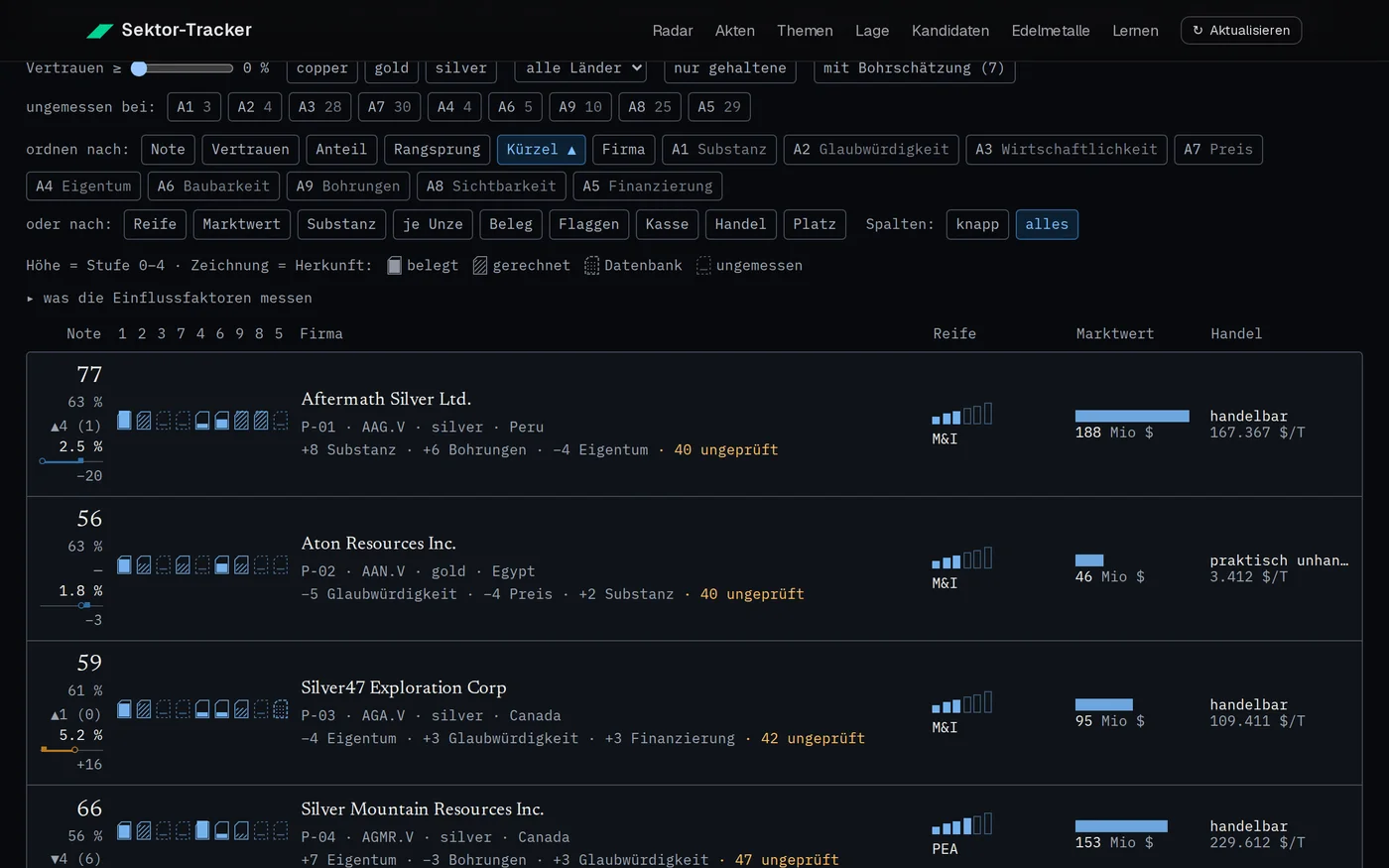1389x868 pixels.
Task: Click the 'belegt' legend glyph icon
Action: (394, 265)
